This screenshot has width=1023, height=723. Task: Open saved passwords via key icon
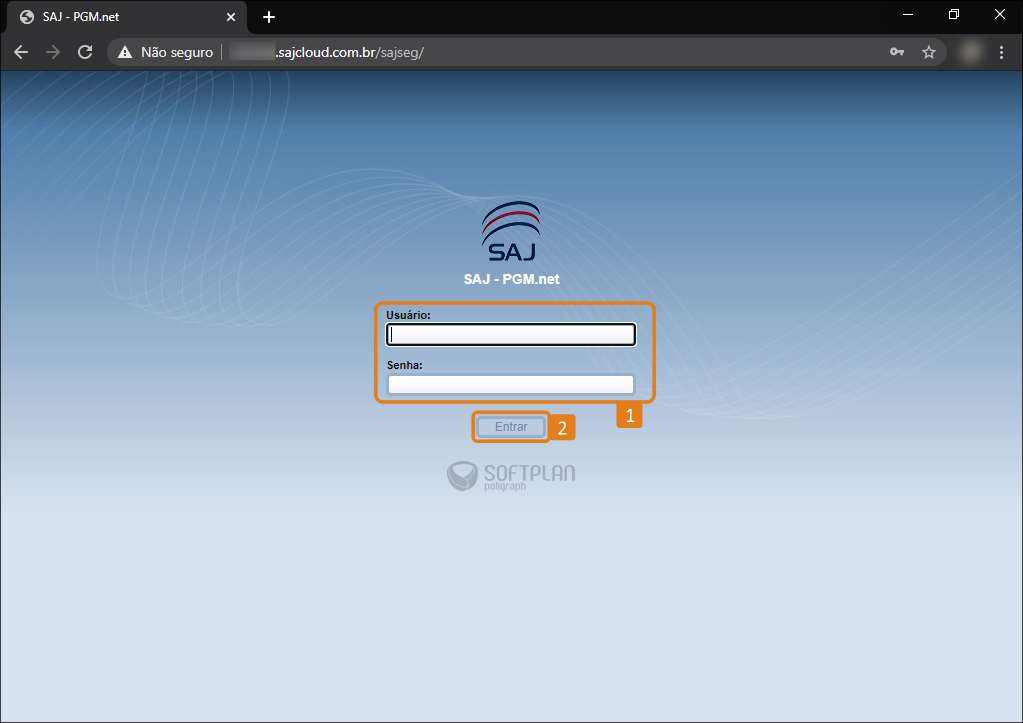point(897,52)
